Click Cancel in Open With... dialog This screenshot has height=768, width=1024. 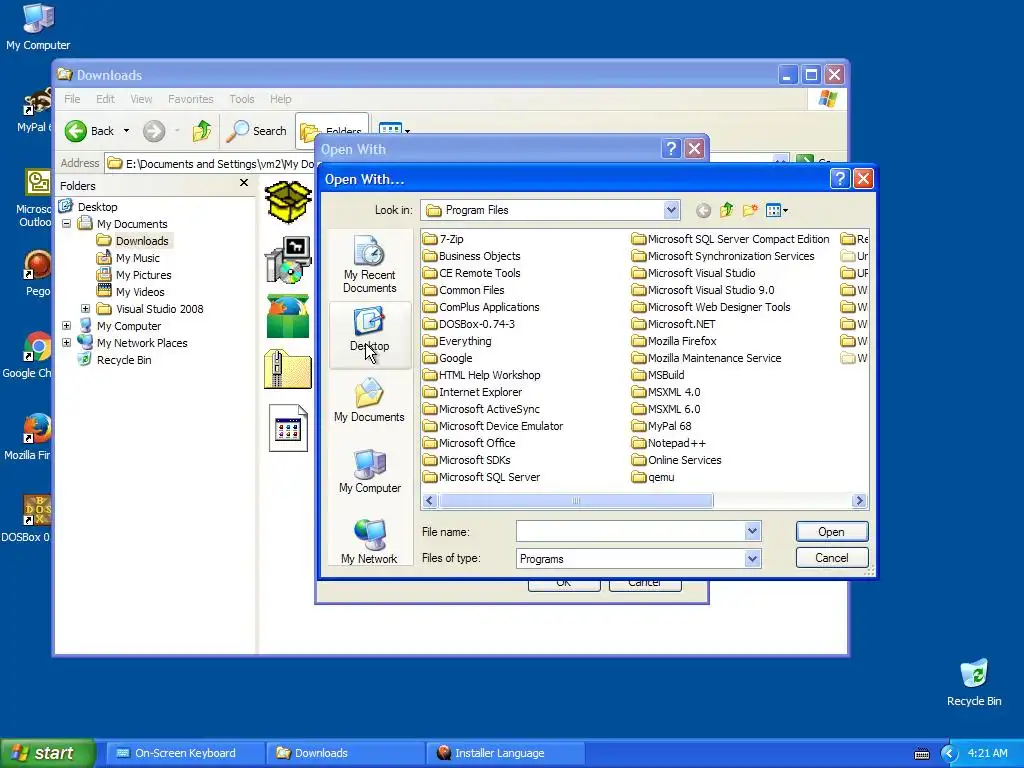coord(831,558)
